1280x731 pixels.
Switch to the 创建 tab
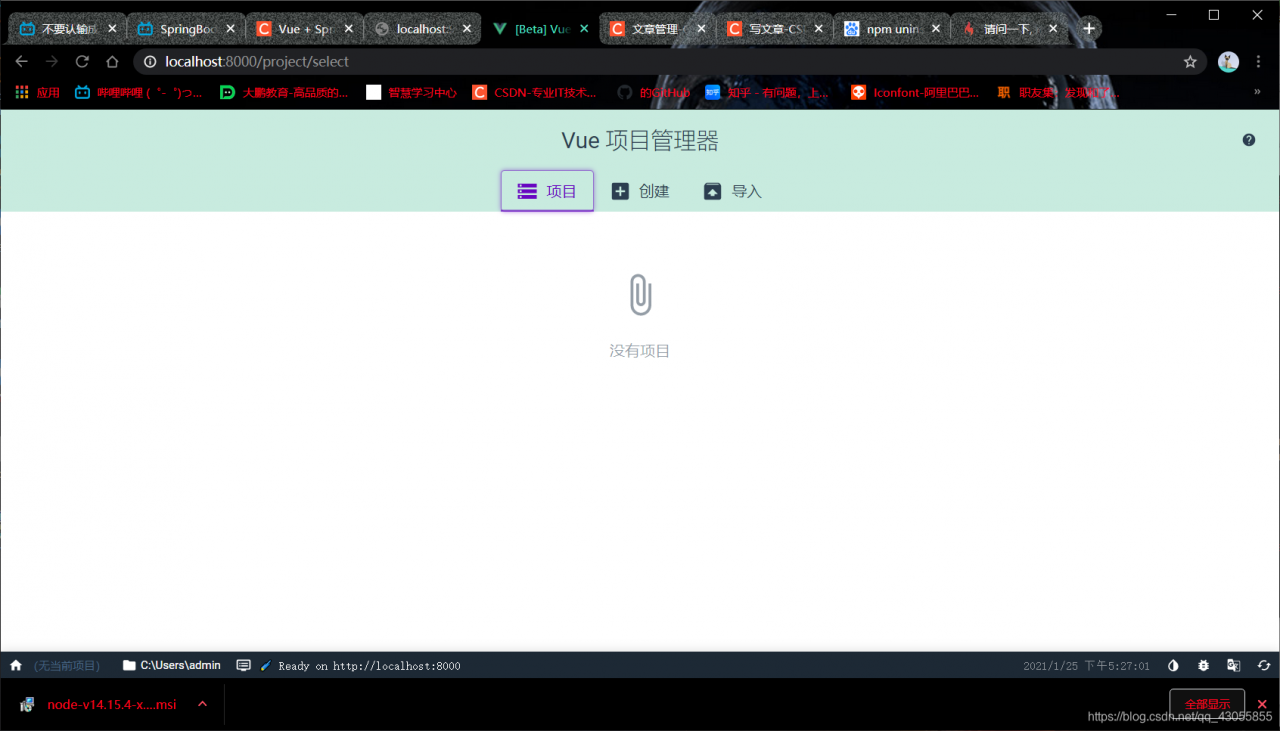pos(641,190)
